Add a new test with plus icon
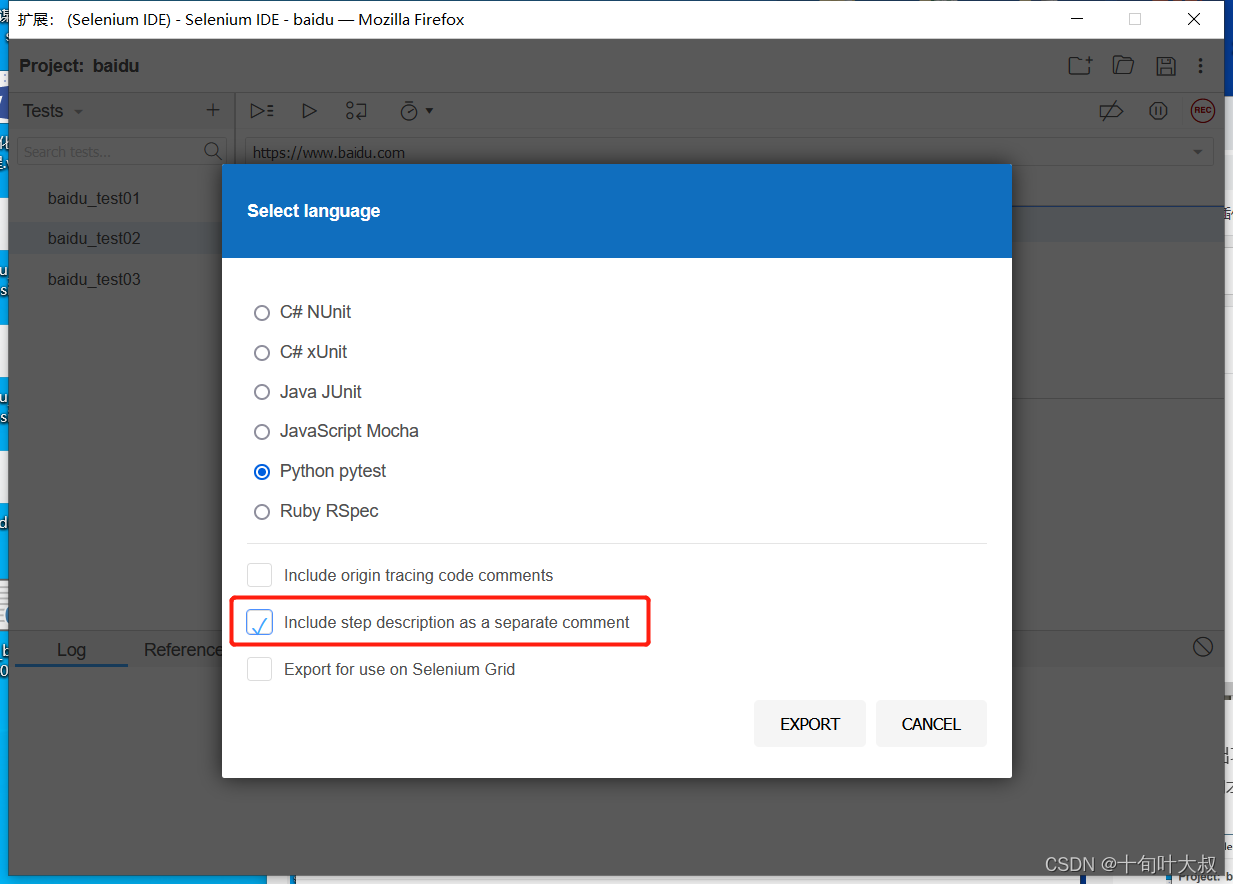The height and width of the screenshot is (884, 1233). (212, 110)
